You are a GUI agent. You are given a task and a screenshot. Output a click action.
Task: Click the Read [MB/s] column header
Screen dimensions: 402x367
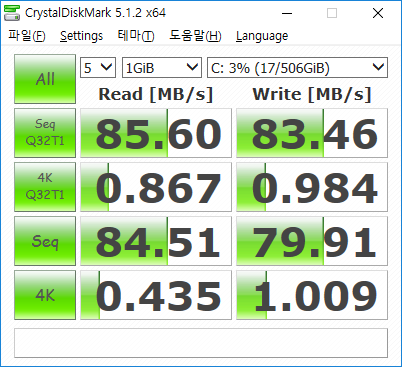point(156,94)
